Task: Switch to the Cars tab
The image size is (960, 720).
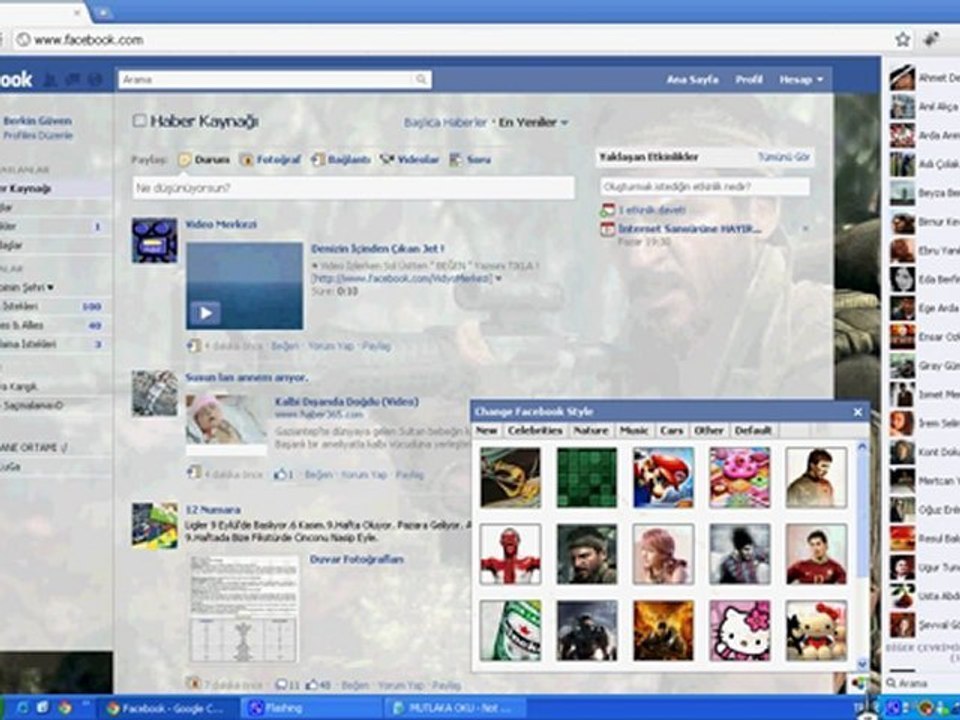Action: click(x=672, y=430)
